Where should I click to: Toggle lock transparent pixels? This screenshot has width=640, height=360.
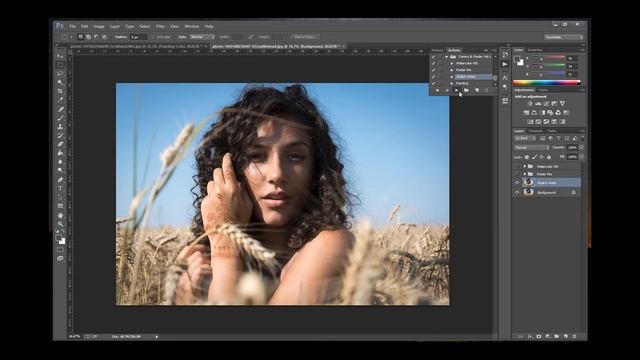[527, 157]
